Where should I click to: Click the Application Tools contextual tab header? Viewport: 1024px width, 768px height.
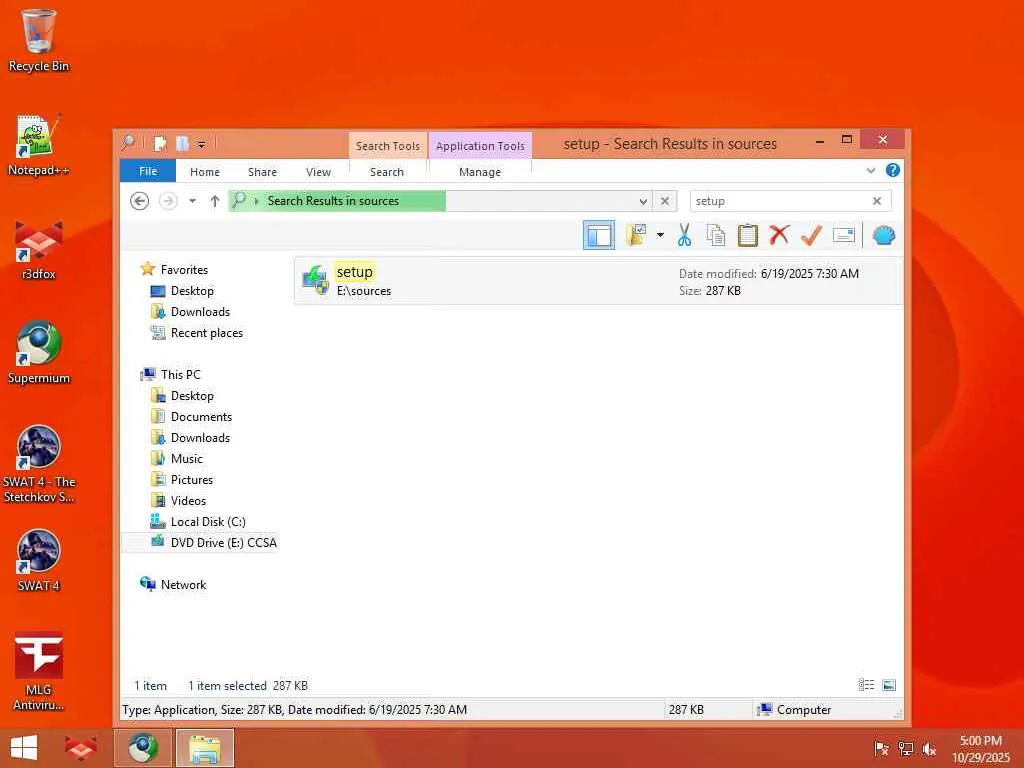pyautogui.click(x=480, y=146)
